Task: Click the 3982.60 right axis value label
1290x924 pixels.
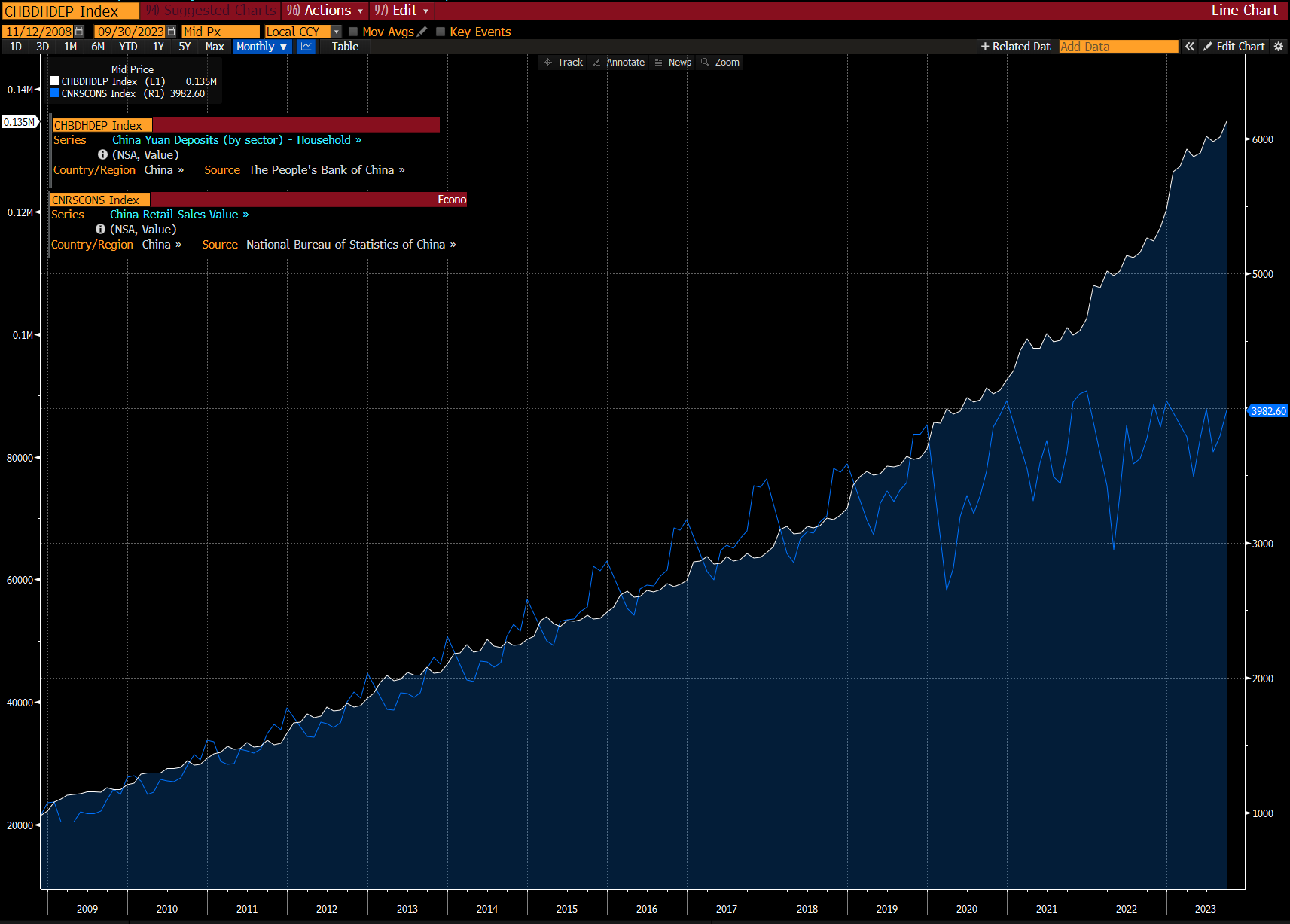Action: (1269, 411)
